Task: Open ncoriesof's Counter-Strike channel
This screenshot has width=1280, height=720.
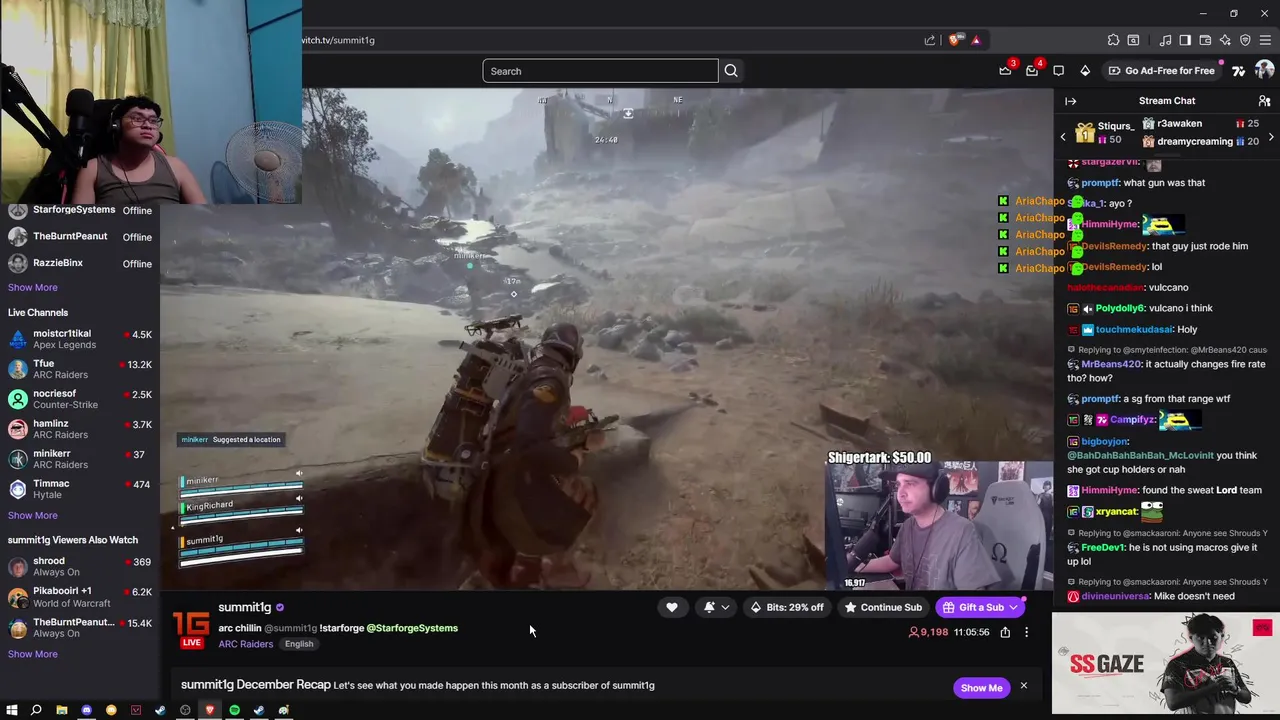Action: (80, 399)
